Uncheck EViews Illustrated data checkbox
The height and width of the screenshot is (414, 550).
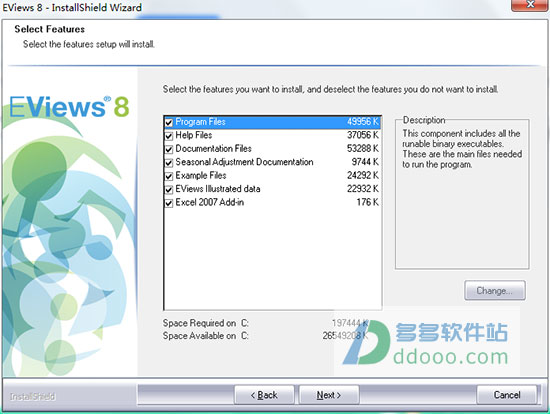pyautogui.click(x=169, y=189)
